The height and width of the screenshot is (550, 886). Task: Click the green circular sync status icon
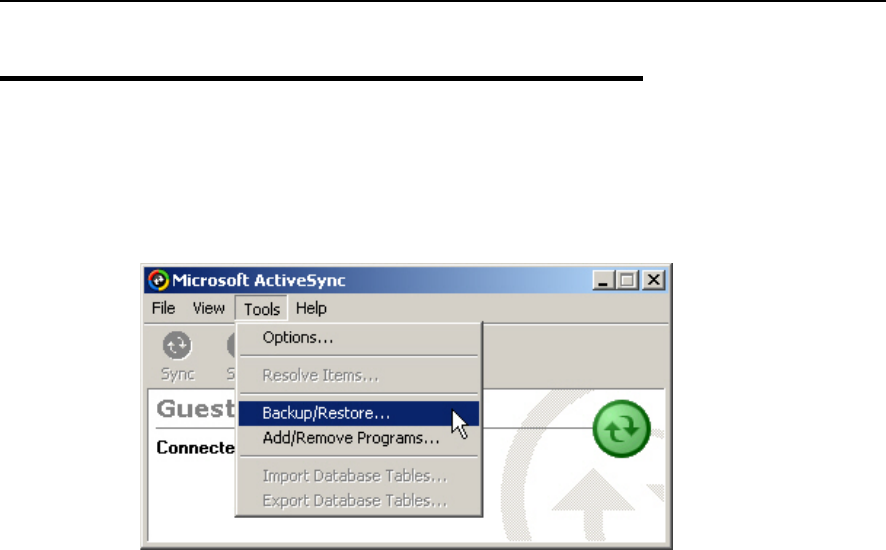click(622, 428)
